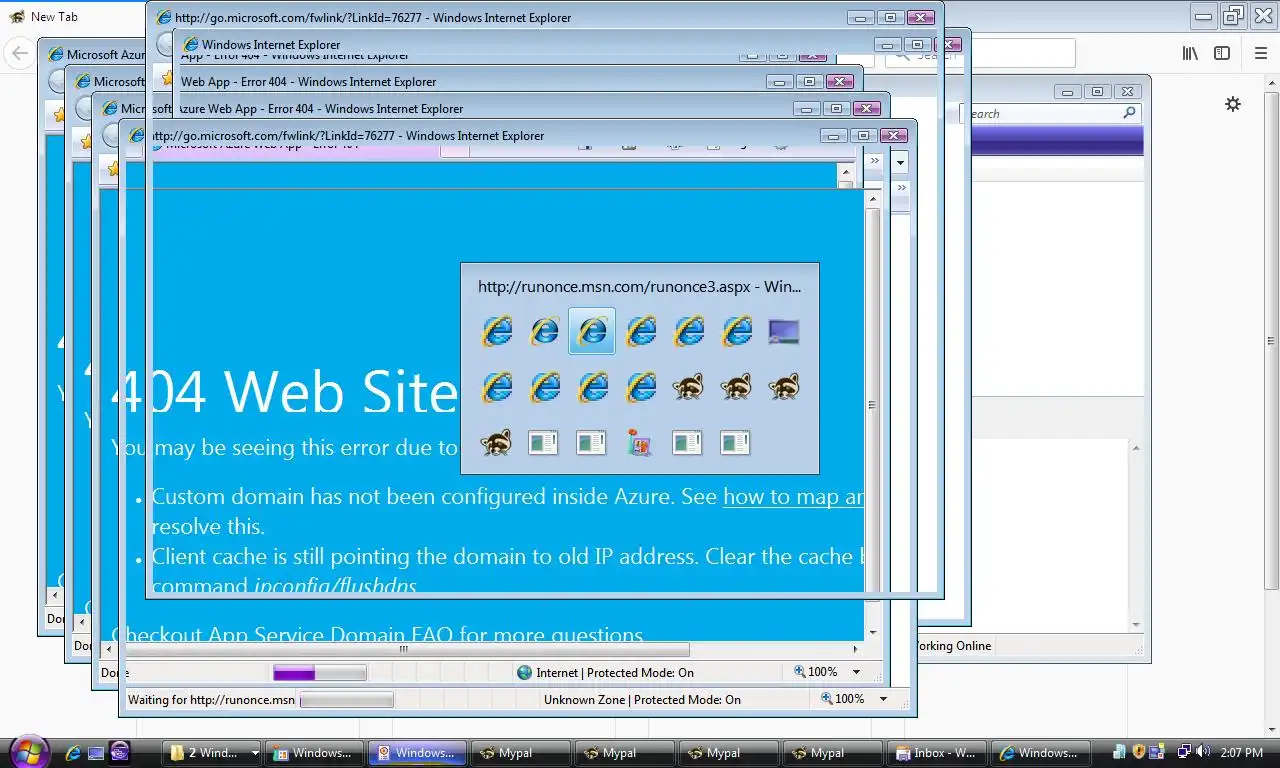
Task: Click the magnifier zoom icon beside the Done status bar's 100%
Action: click(800, 672)
